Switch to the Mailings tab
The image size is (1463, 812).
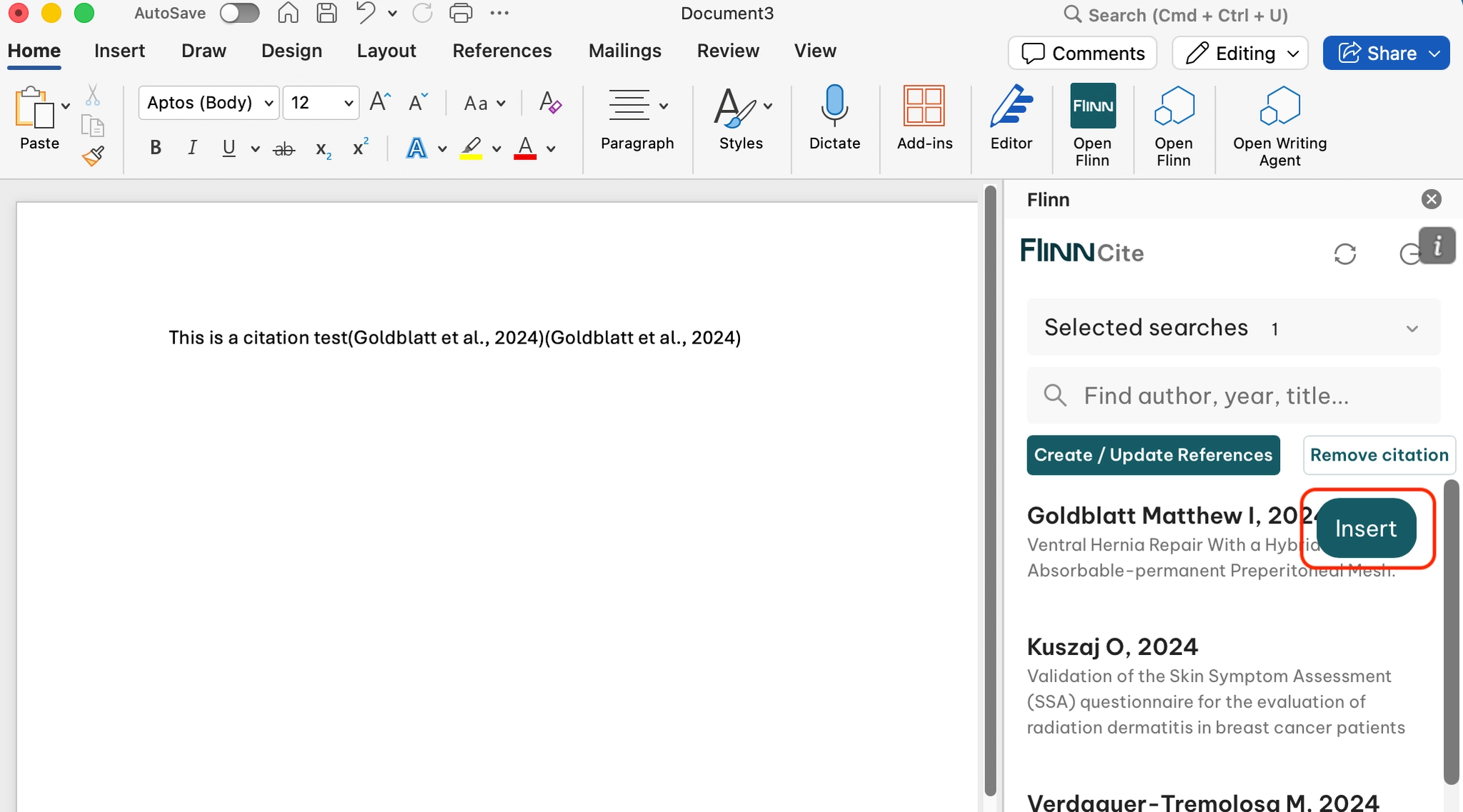pos(625,51)
